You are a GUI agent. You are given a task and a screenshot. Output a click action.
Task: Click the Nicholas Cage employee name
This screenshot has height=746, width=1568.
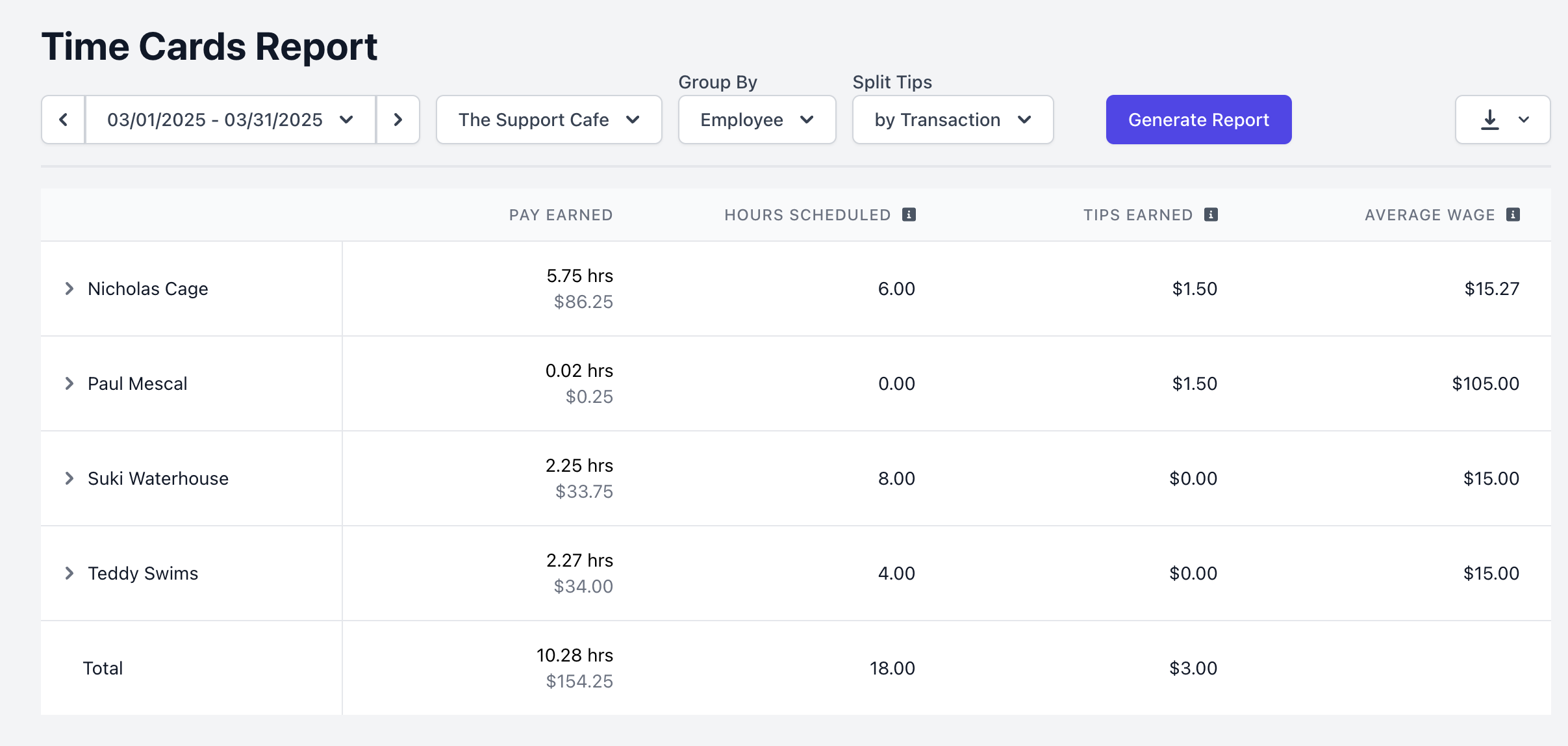(x=148, y=289)
